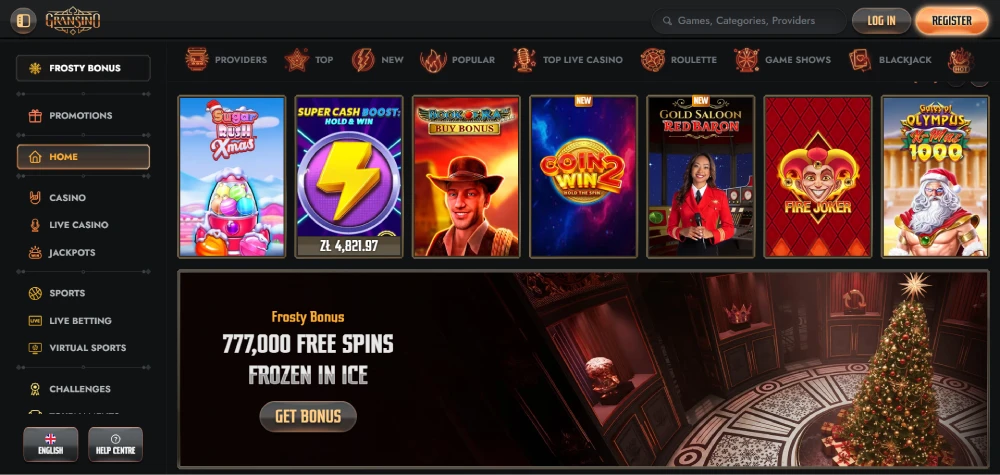Open the Help Centre button
The width and height of the screenshot is (1000, 475).
pos(115,444)
